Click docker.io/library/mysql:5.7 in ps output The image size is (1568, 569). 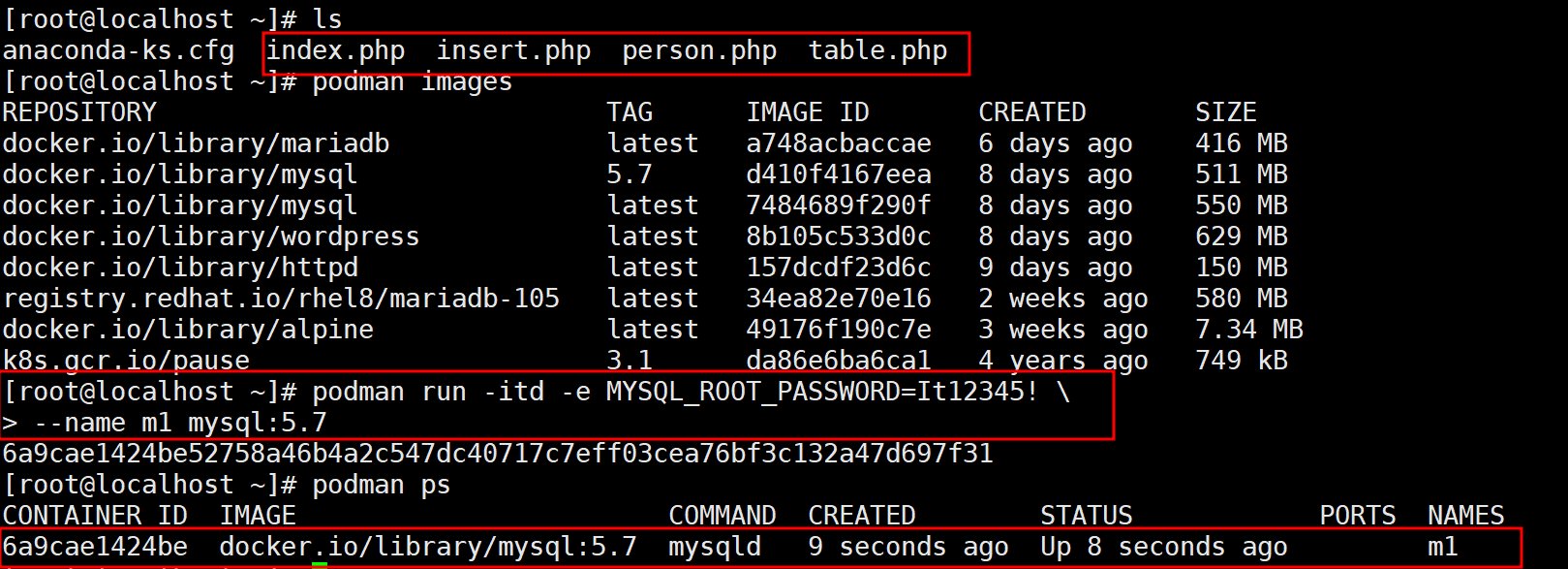pyautogui.click(x=428, y=547)
